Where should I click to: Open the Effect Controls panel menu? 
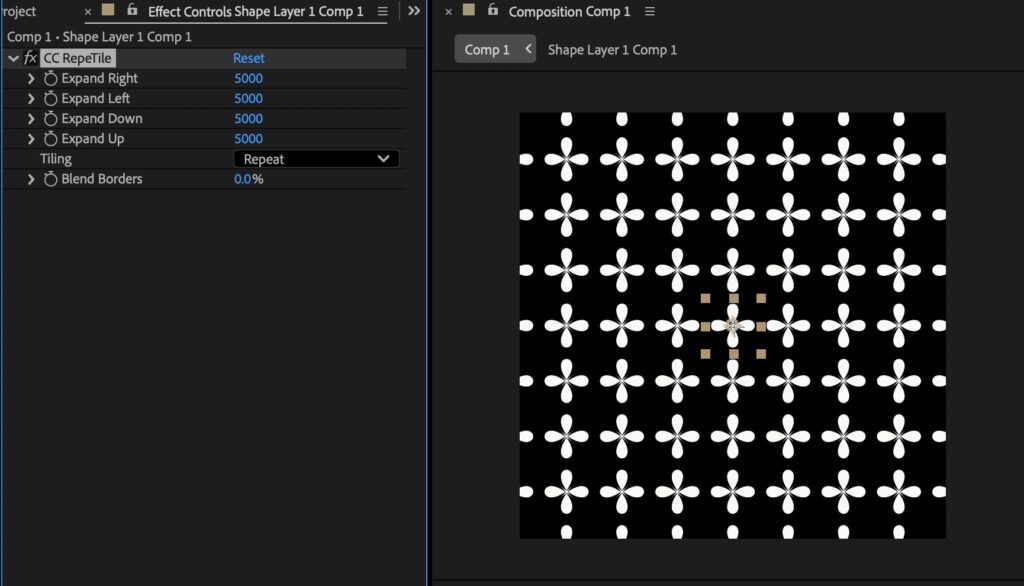click(x=382, y=12)
